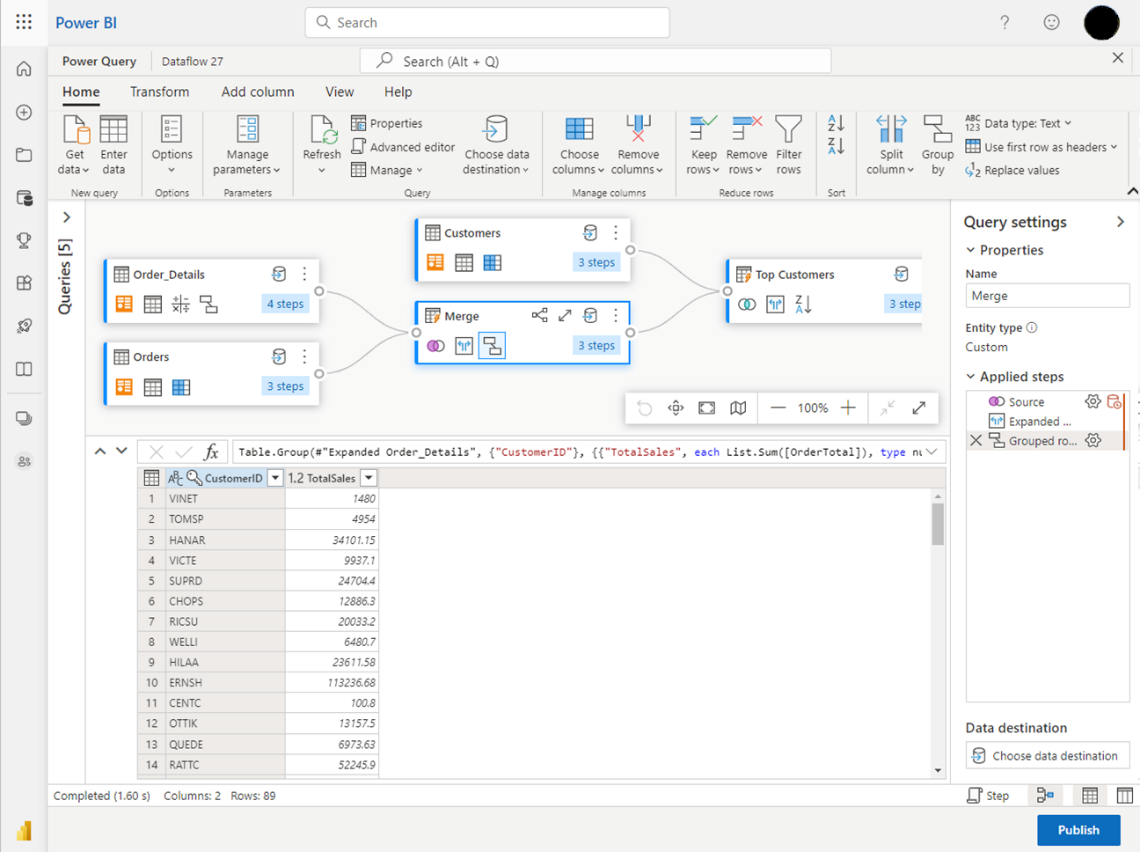The width and height of the screenshot is (1140, 852).
Task: Go to Home in the left sidebar
Action: 24,69
